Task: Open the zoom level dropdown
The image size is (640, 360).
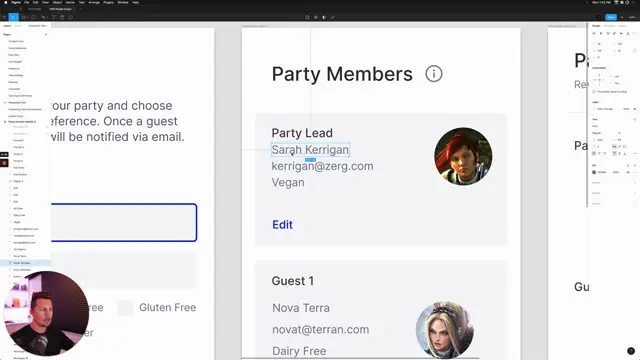Action: pyautogui.click(x=632, y=17)
